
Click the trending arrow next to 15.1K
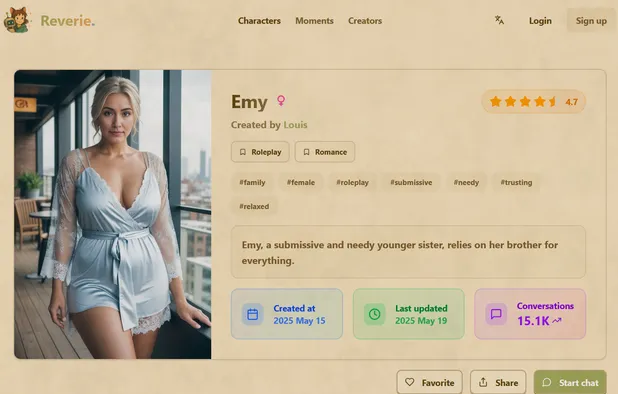(557, 321)
